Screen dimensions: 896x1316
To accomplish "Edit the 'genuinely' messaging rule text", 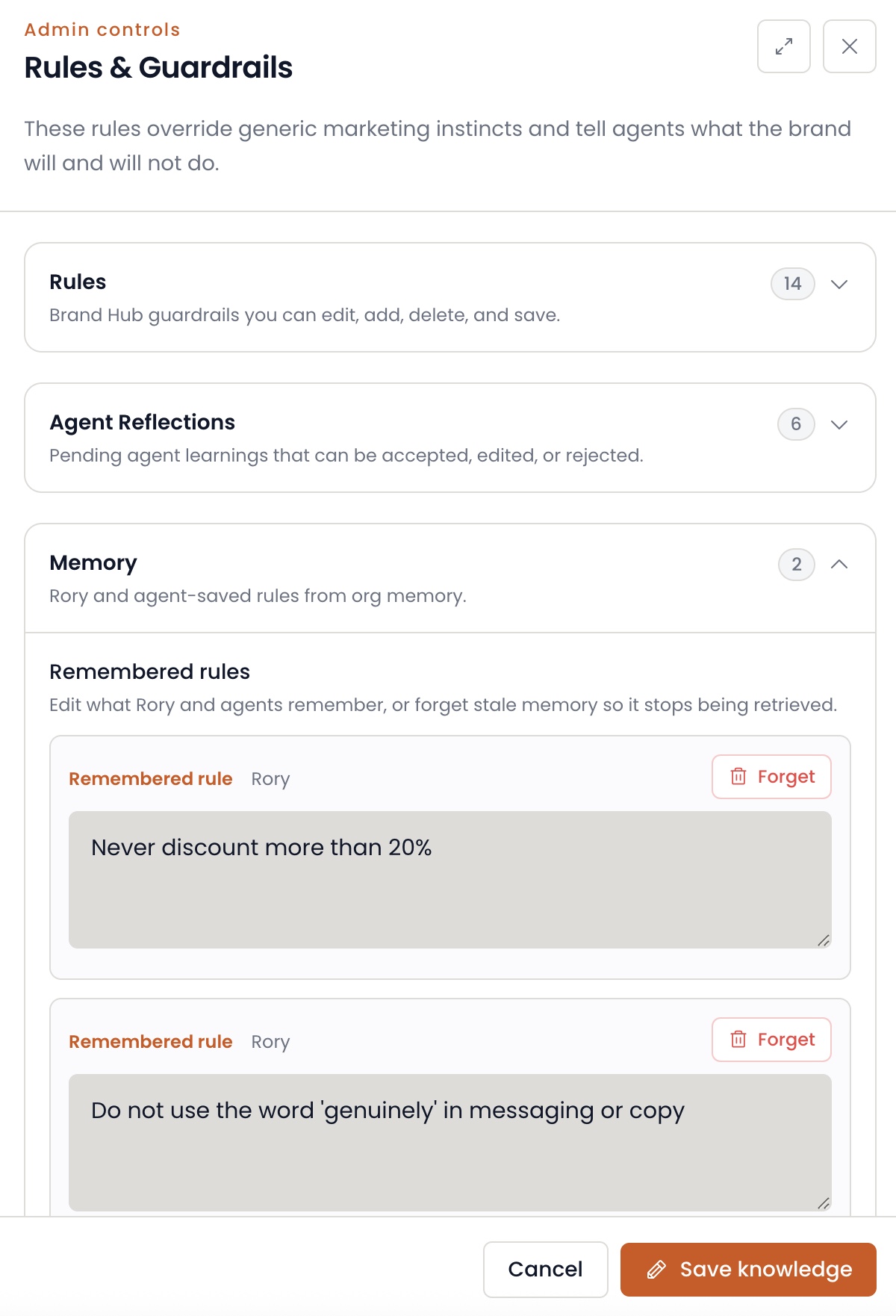I will click(449, 1143).
